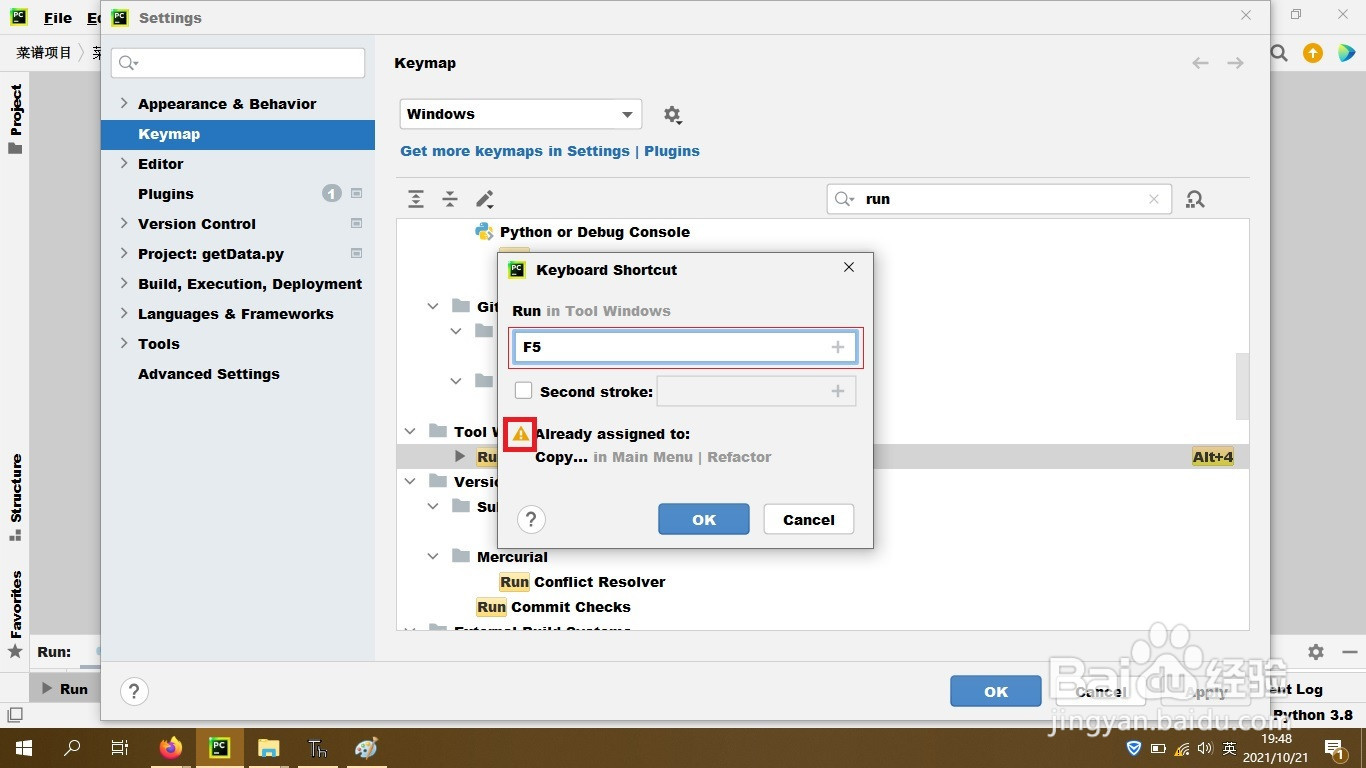Image resolution: width=1366 pixels, height=768 pixels.
Task: Expand the Version Control section
Action: (x=124, y=223)
